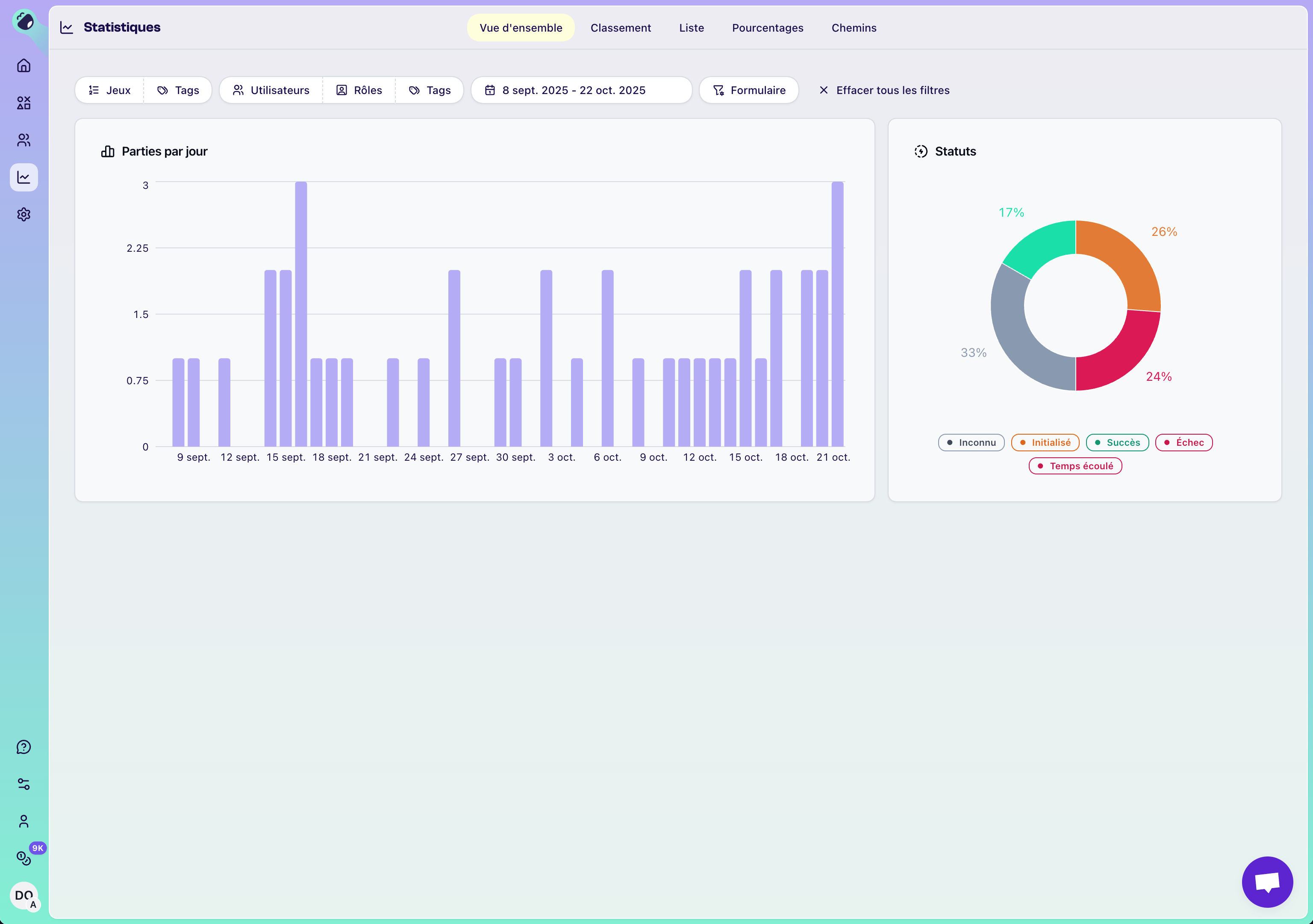Open the date range picker
Image resolution: width=1313 pixels, height=924 pixels.
pos(581,90)
